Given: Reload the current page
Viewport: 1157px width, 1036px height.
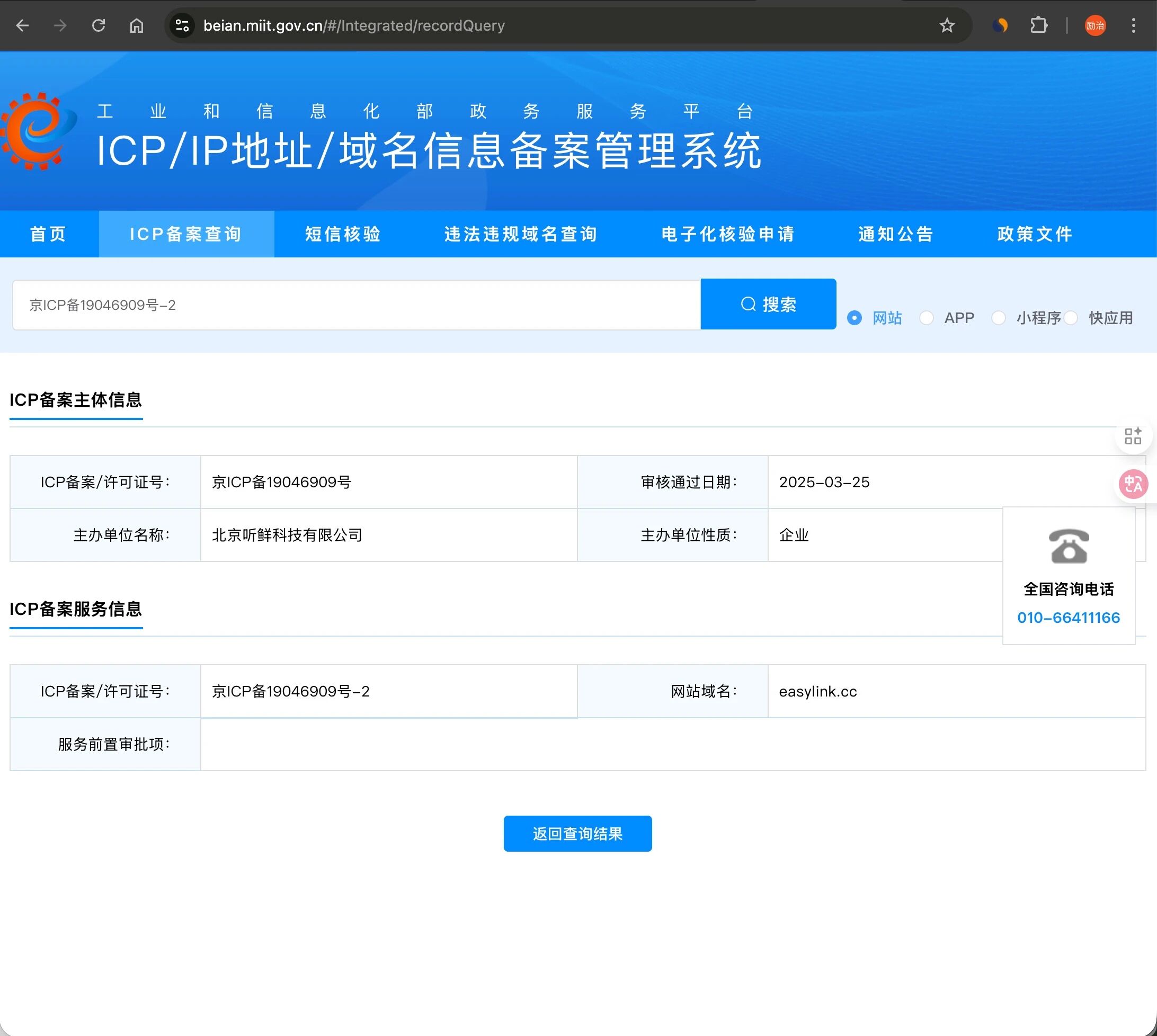Looking at the screenshot, I should [99, 25].
